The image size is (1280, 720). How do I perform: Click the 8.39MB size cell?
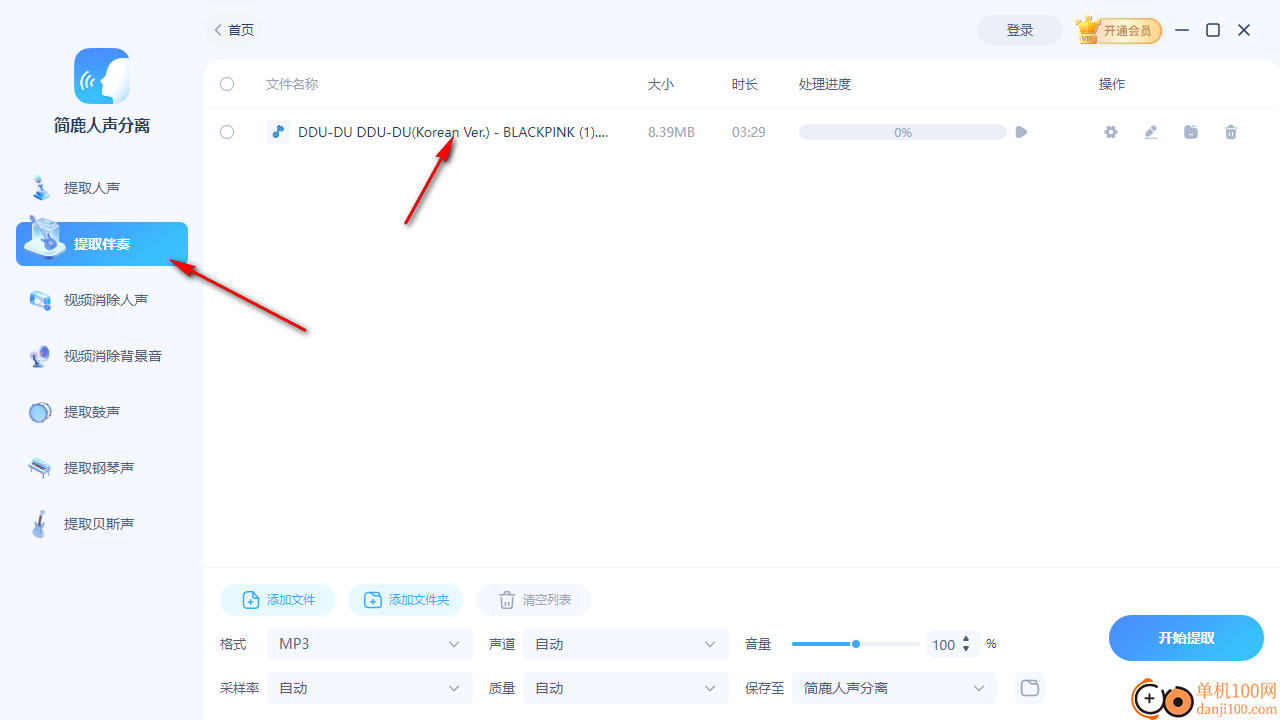671,132
